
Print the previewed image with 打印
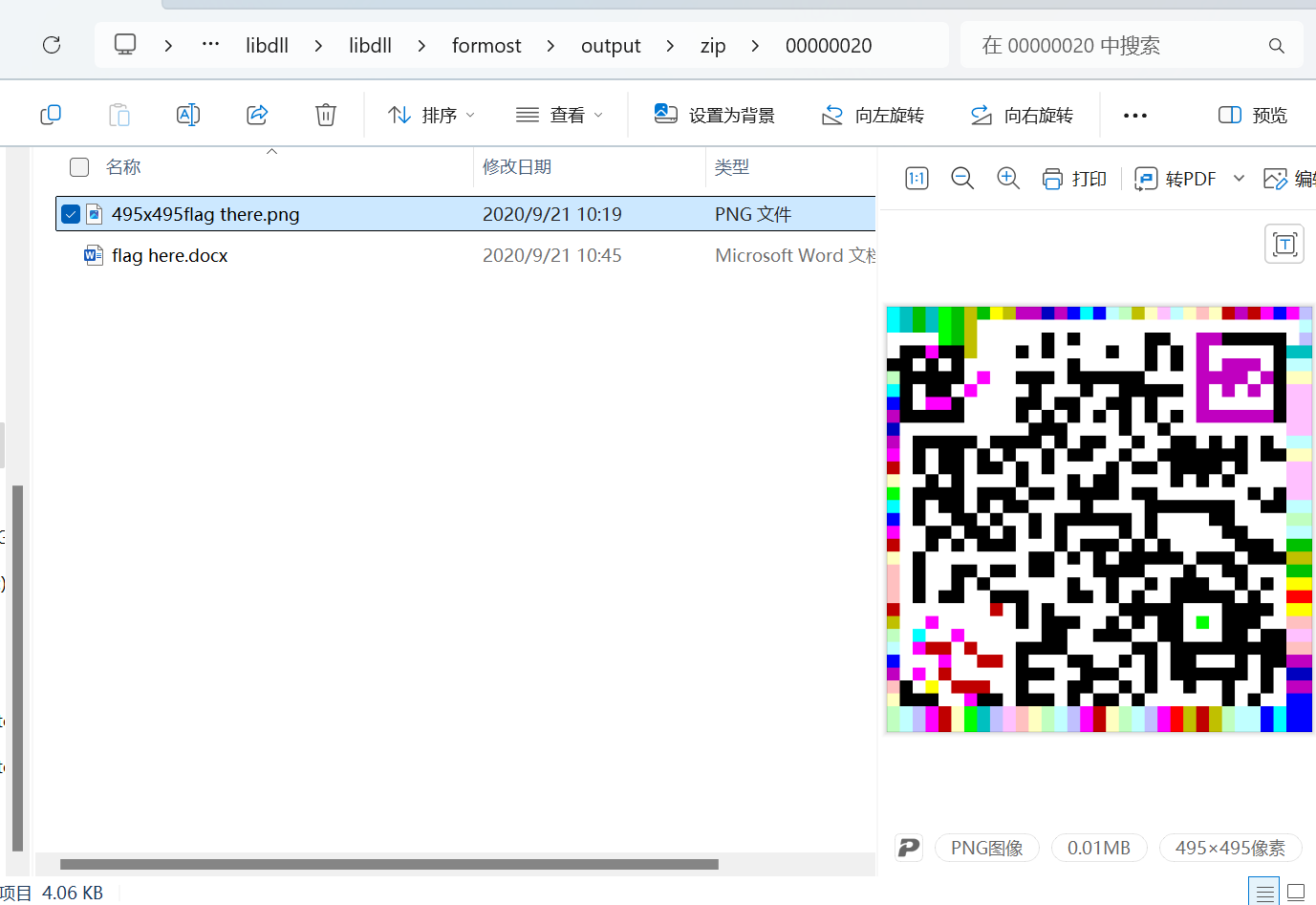(1074, 179)
